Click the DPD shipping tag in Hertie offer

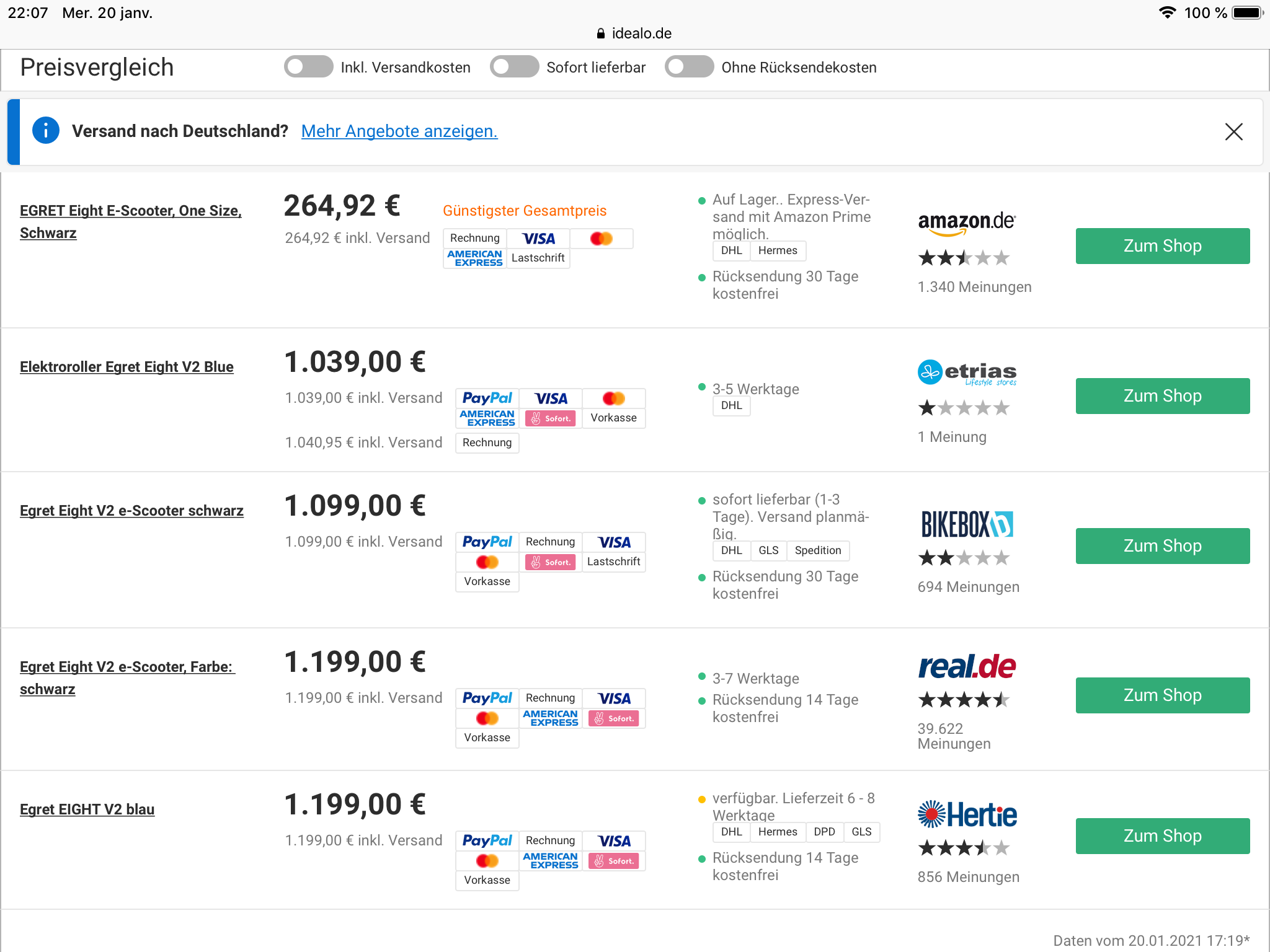click(824, 832)
